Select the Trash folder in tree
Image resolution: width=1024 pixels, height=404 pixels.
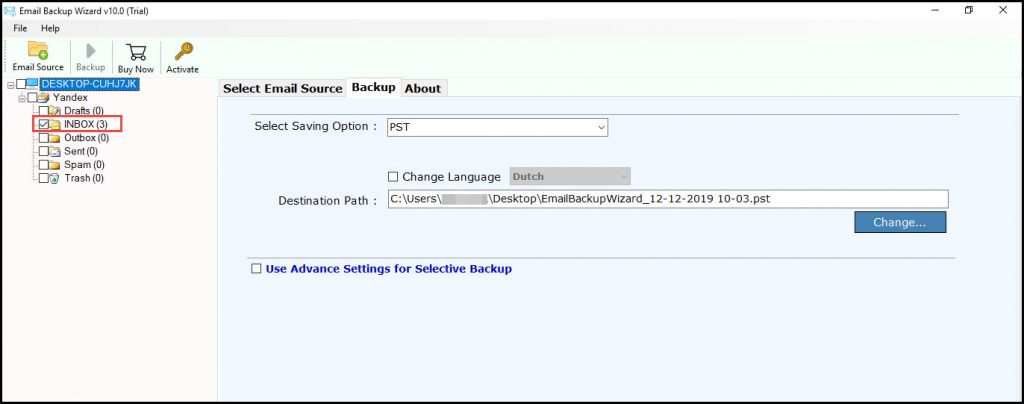click(x=83, y=178)
